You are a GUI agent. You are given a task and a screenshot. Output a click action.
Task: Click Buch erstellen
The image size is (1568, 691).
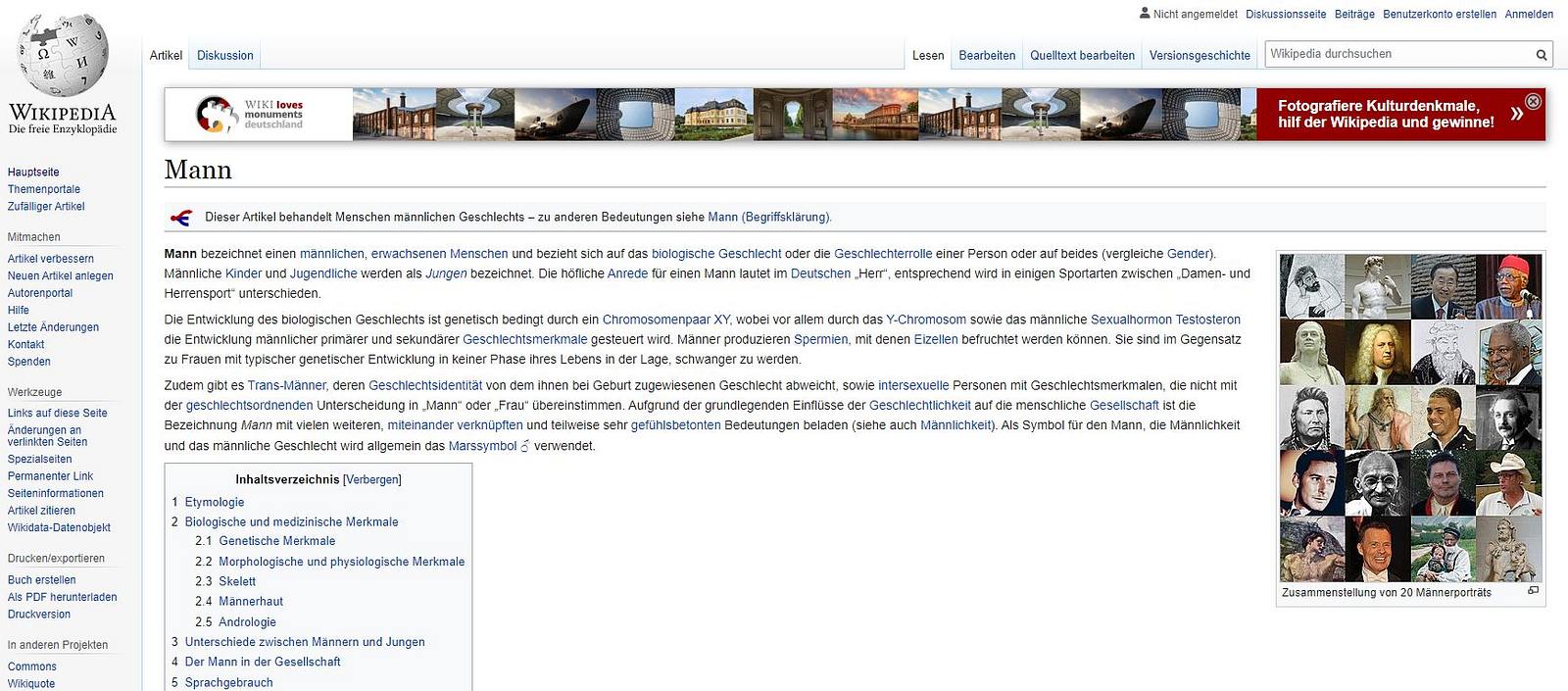41,580
